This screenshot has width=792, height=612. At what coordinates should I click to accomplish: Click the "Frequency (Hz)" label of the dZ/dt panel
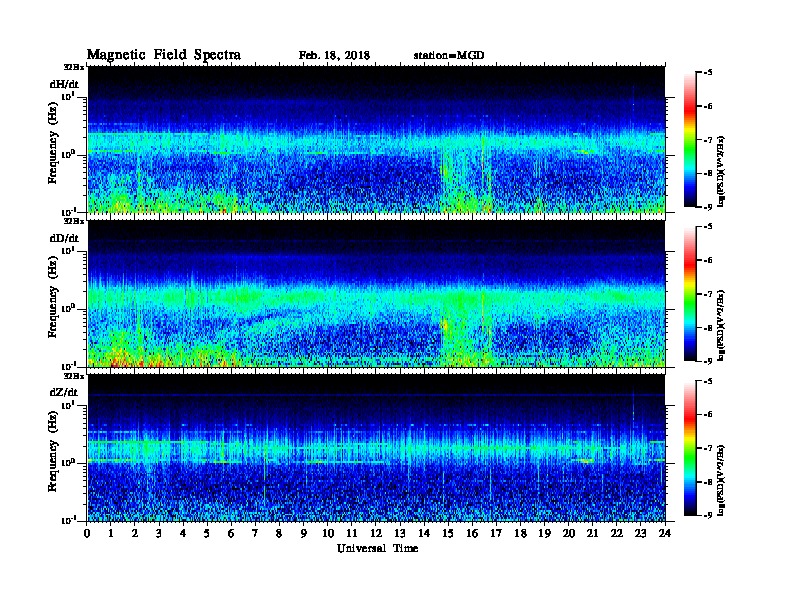[x=53, y=452]
